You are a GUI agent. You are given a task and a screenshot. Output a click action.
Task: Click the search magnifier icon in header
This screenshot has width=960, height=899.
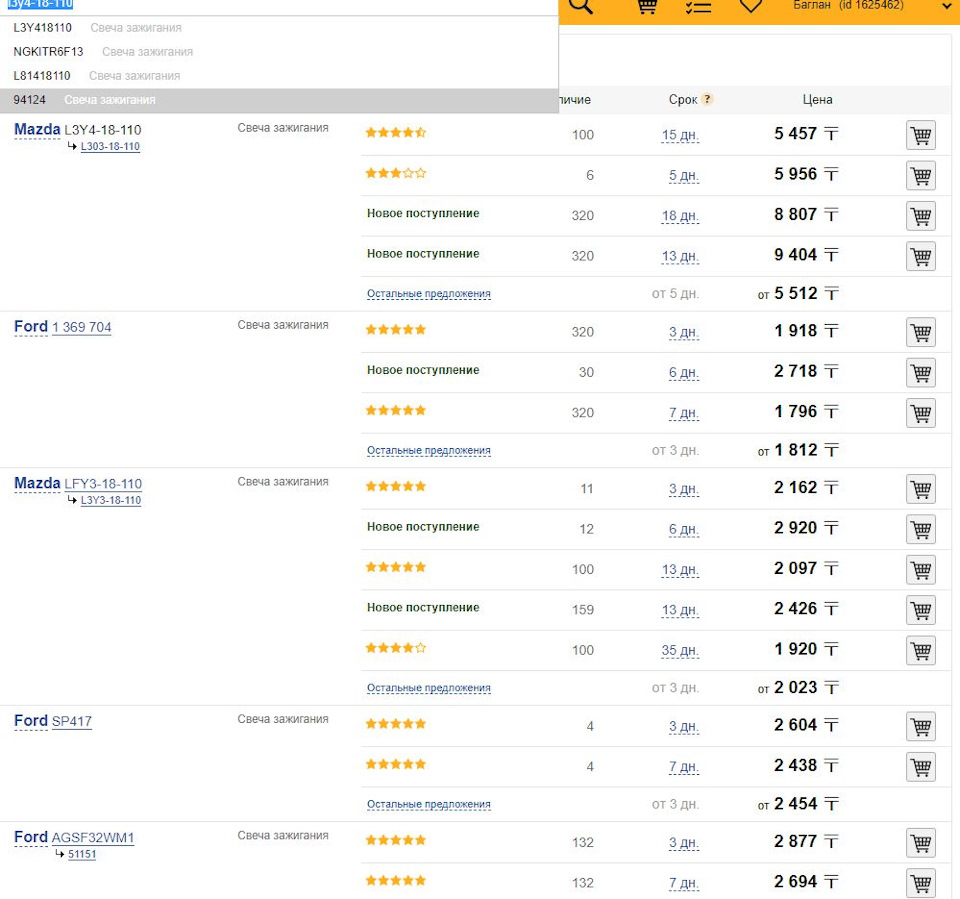(580, 6)
